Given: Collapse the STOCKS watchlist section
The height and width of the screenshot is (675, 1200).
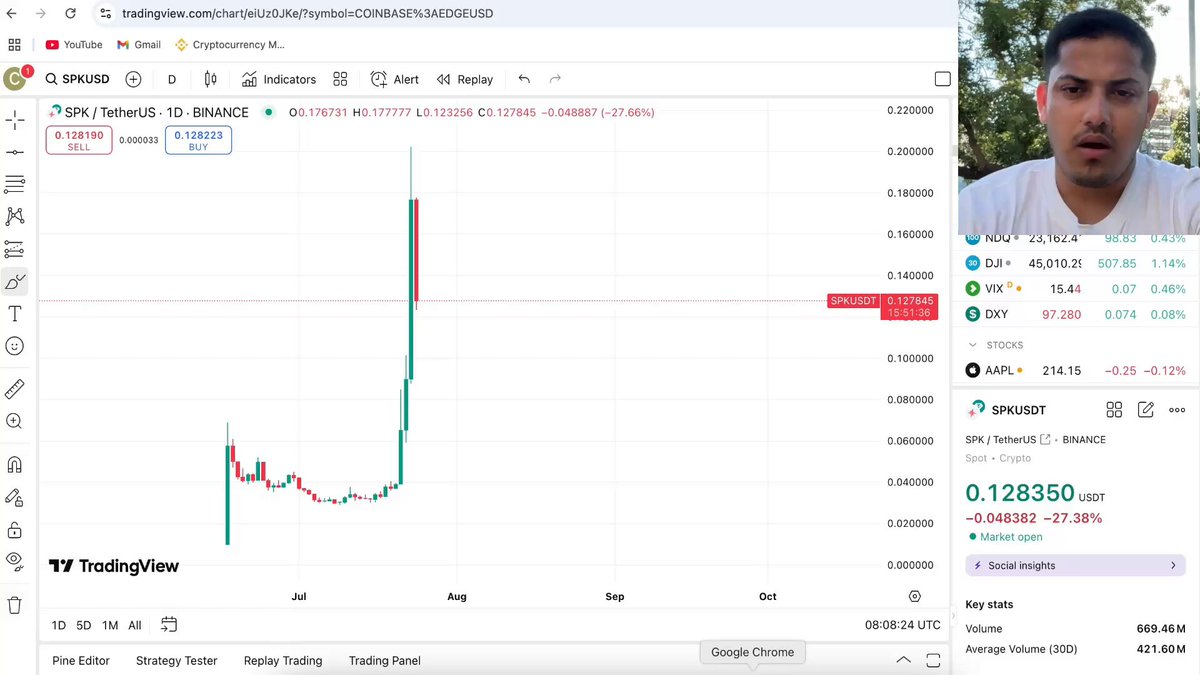Looking at the screenshot, I should click(x=973, y=345).
